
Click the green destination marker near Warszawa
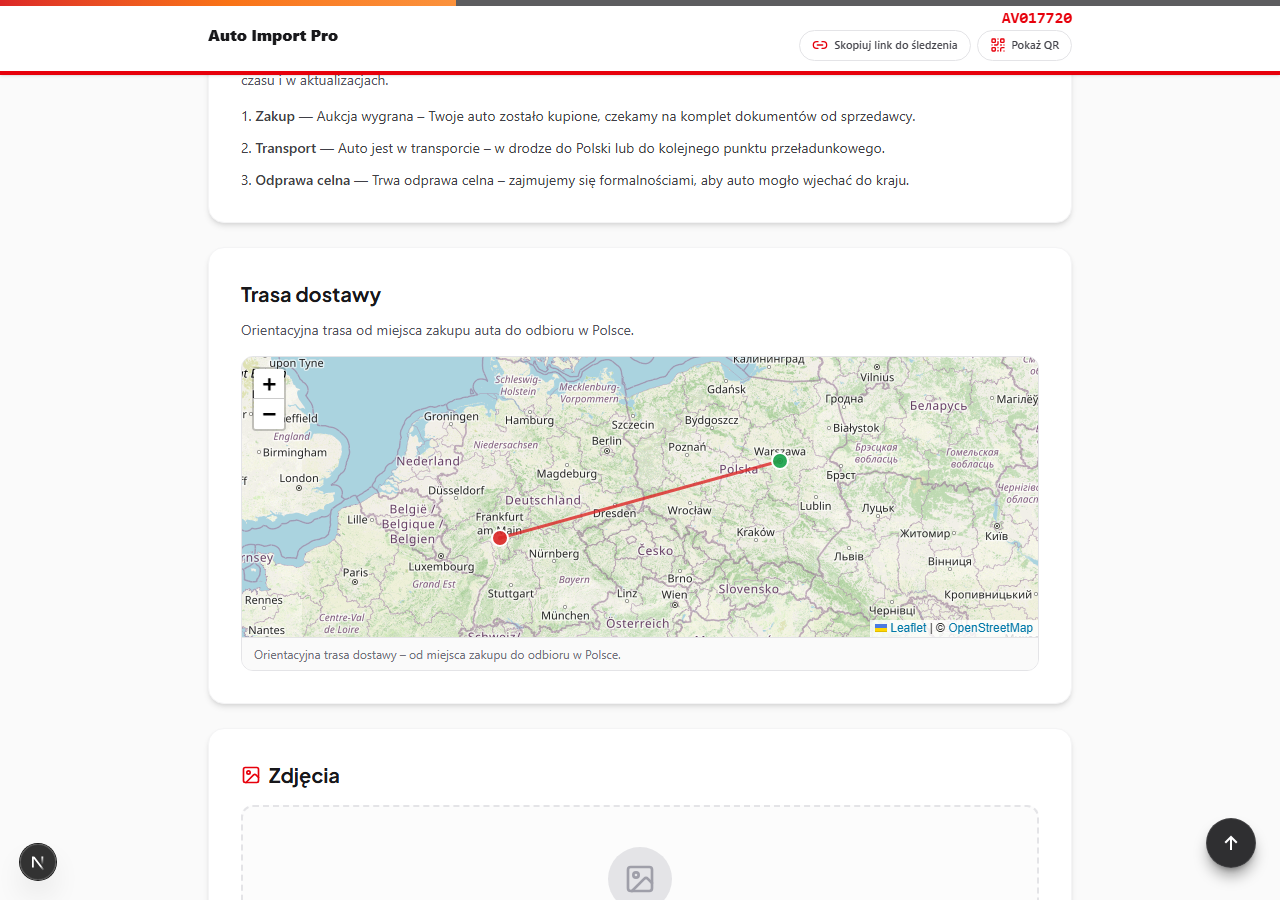(x=780, y=461)
